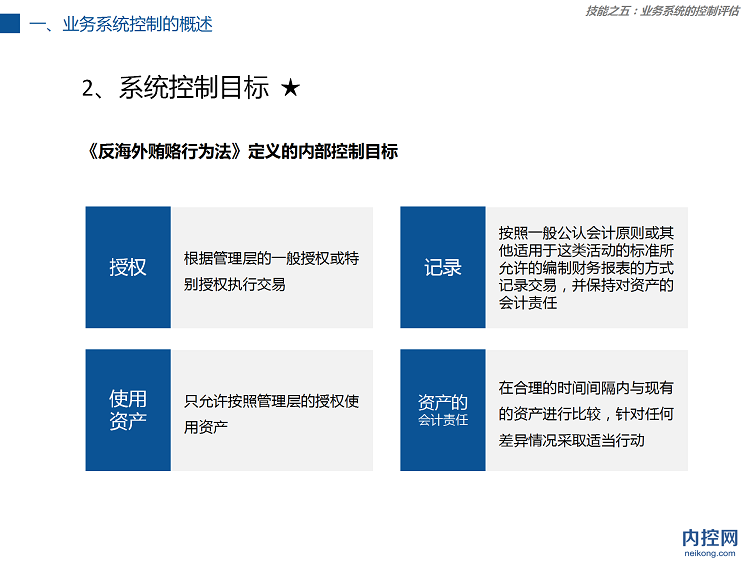The image size is (750, 562).
Task: Select the blue 资产的会计责任 box
Action: 442,410
